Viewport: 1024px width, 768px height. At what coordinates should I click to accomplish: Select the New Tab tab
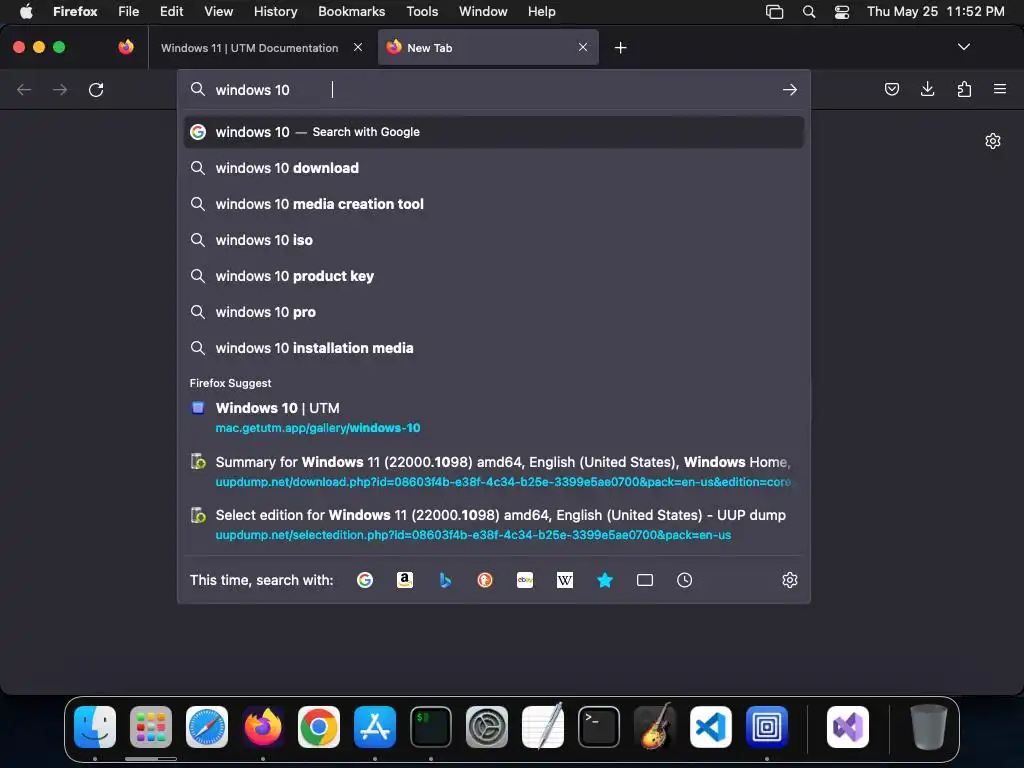point(488,47)
